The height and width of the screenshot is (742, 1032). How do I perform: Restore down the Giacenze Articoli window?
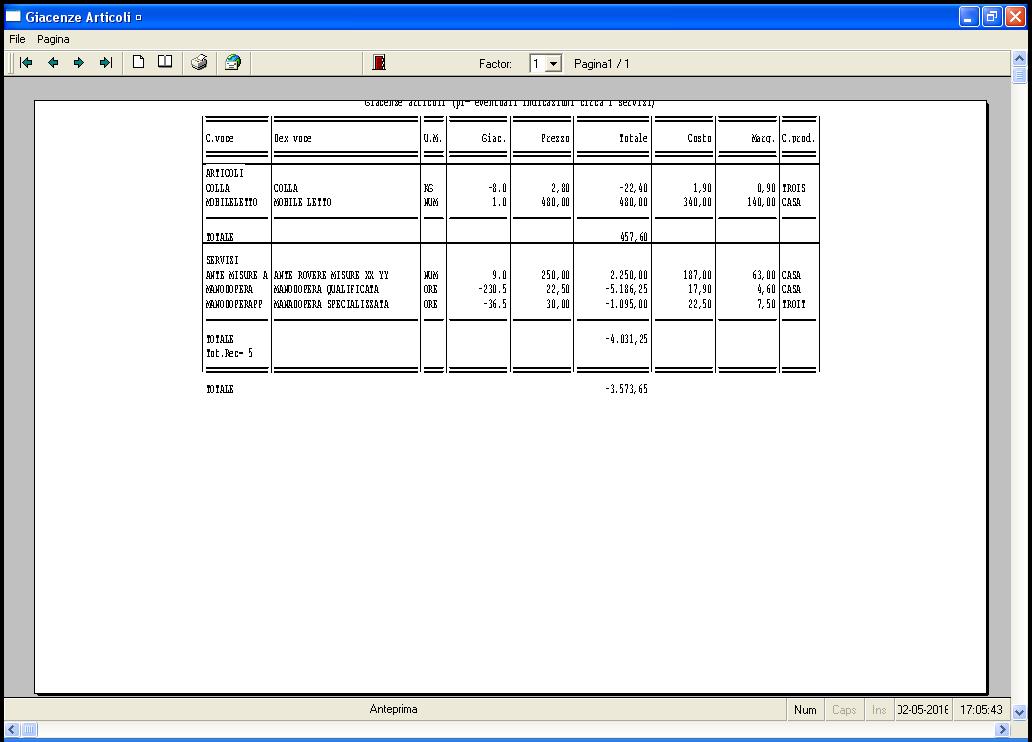pyautogui.click(x=992, y=17)
